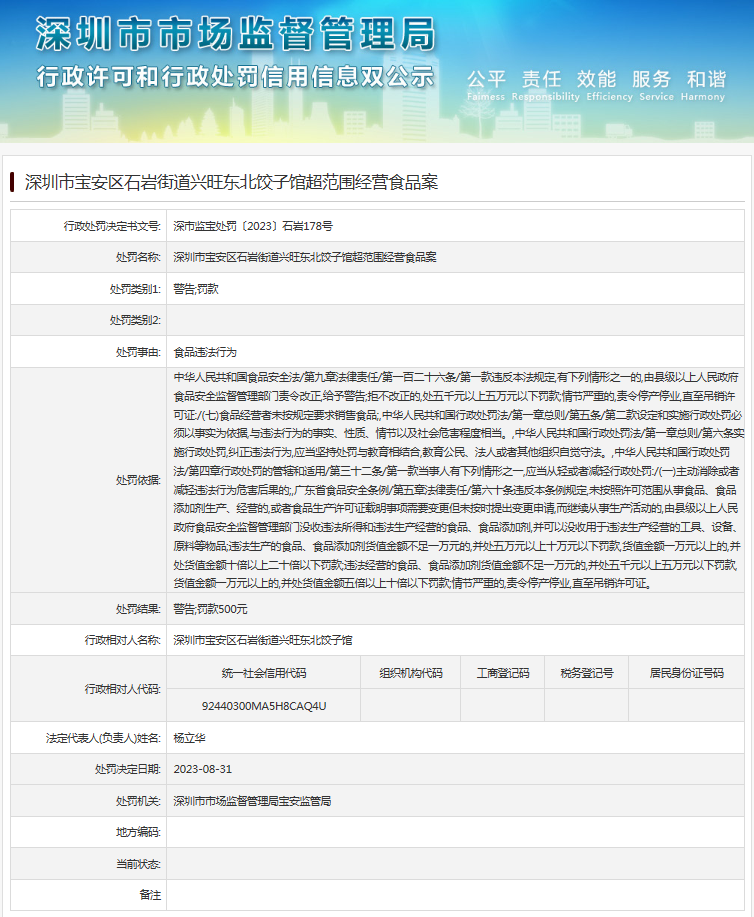The image size is (754, 917).
Task: Select the 处罚结果 label
Action: tap(138, 609)
